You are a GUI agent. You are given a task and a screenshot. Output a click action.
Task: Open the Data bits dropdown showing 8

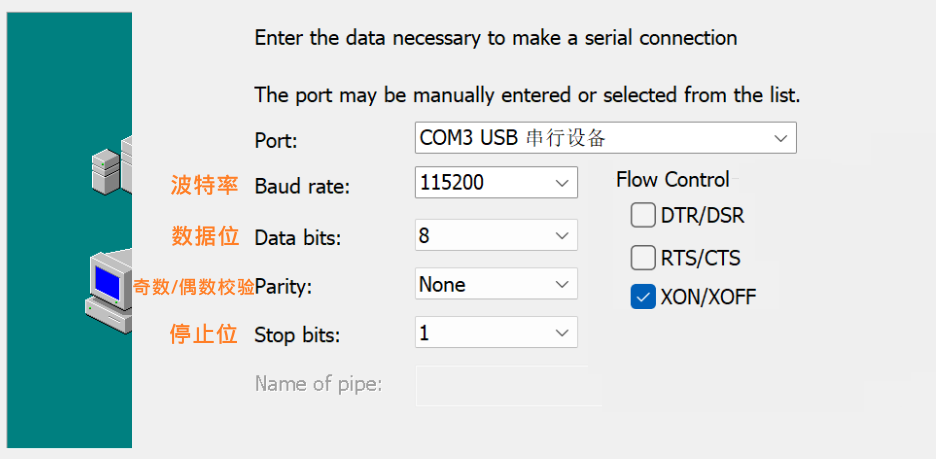(x=496, y=236)
